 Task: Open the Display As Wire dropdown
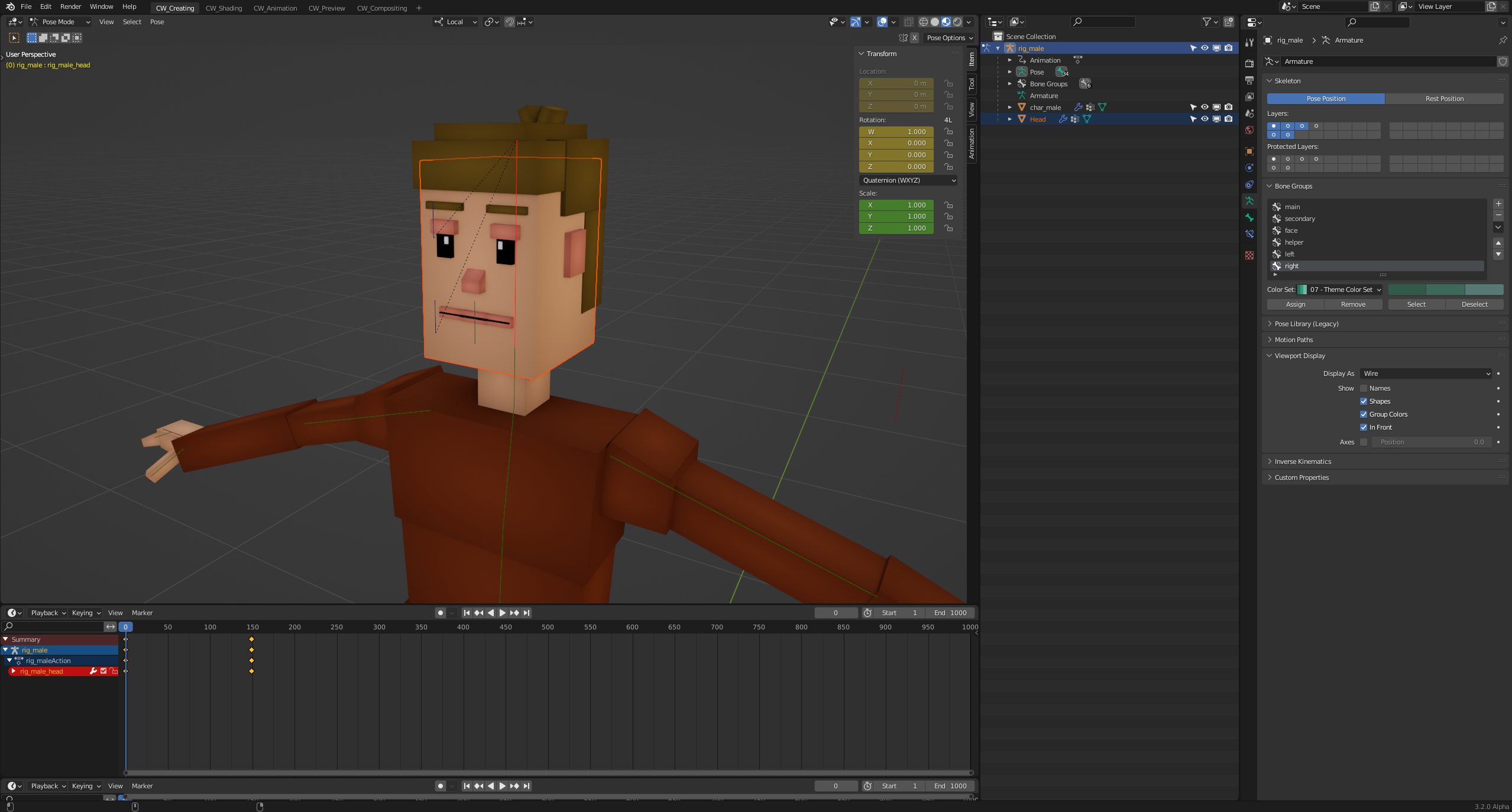tap(1426, 373)
